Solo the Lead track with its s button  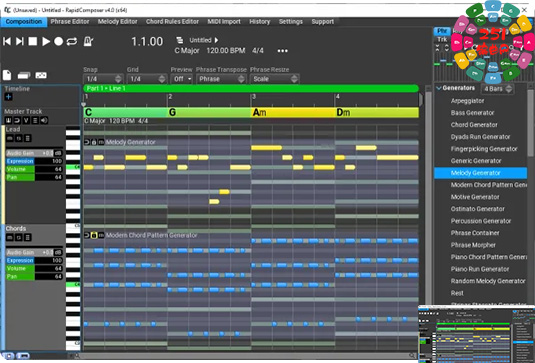(19, 138)
